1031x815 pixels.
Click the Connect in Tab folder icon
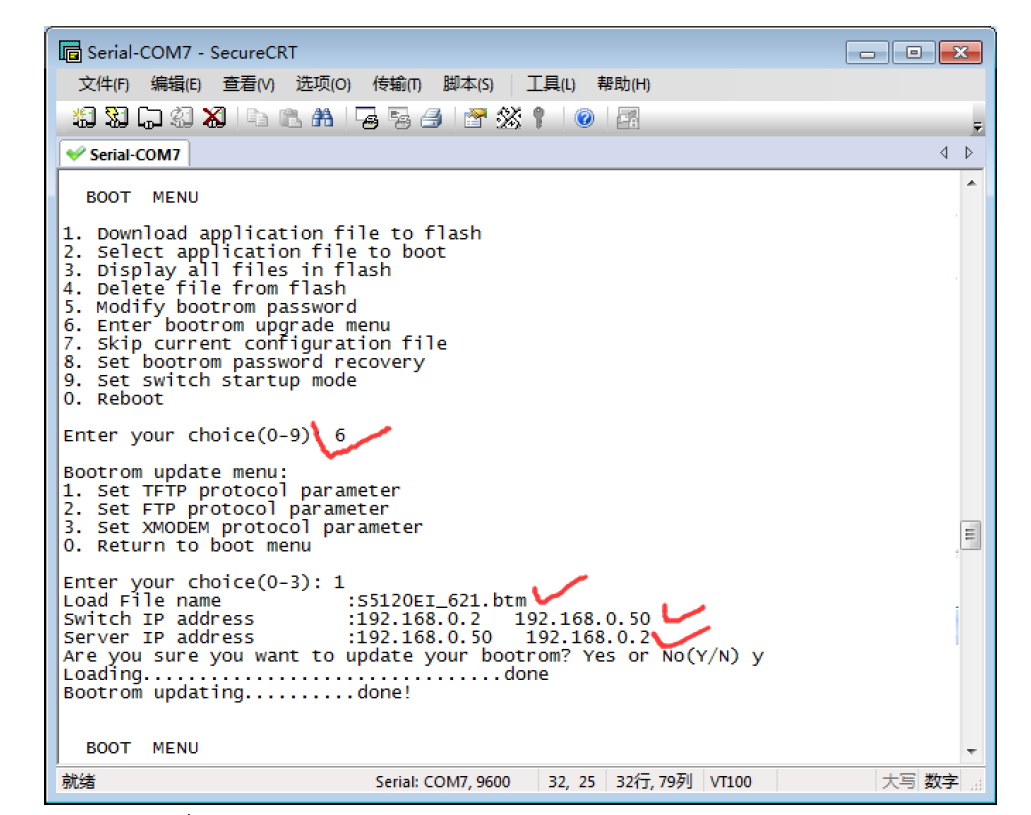149,118
